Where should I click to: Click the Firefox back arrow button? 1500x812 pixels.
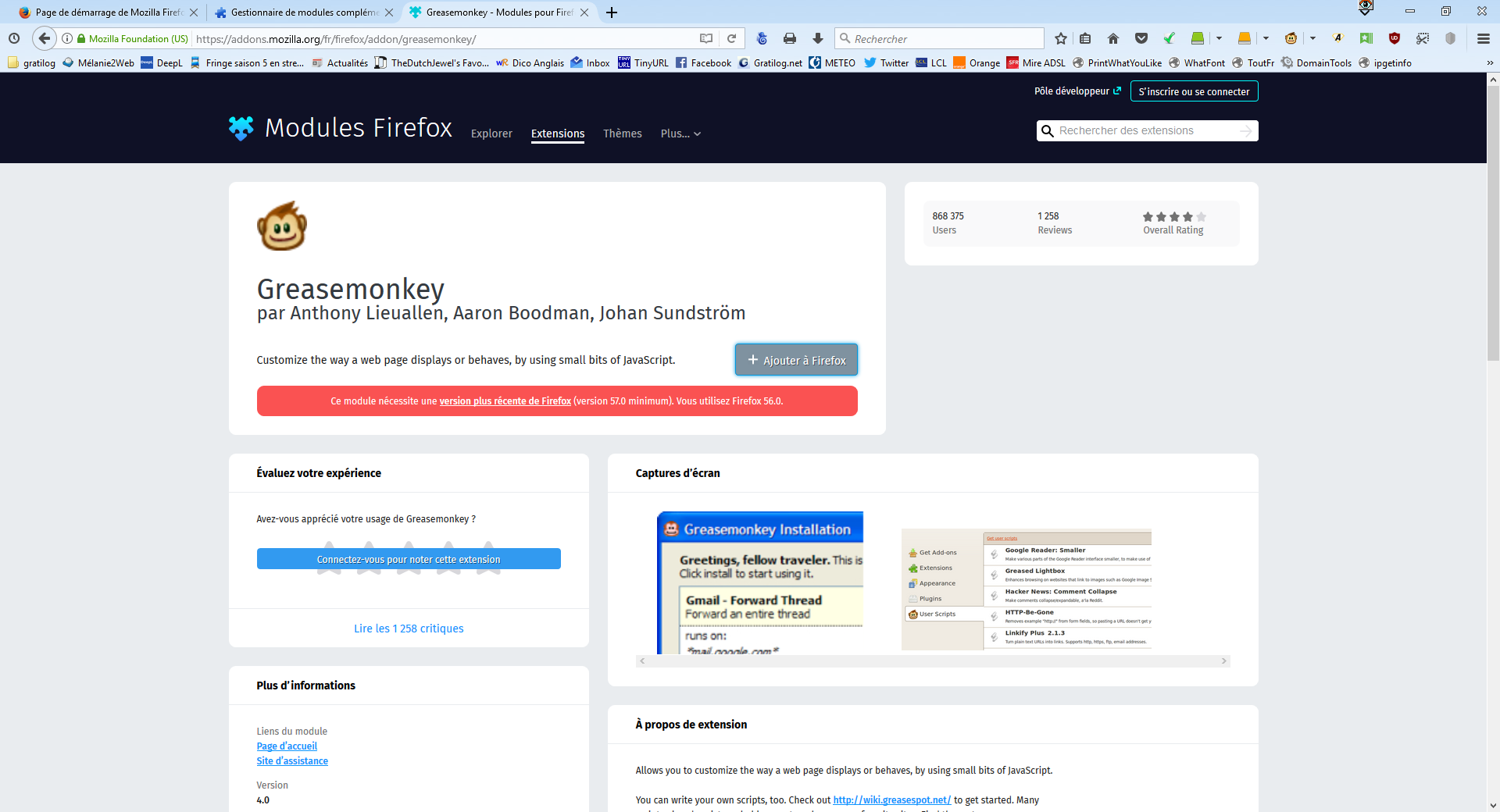click(x=45, y=38)
